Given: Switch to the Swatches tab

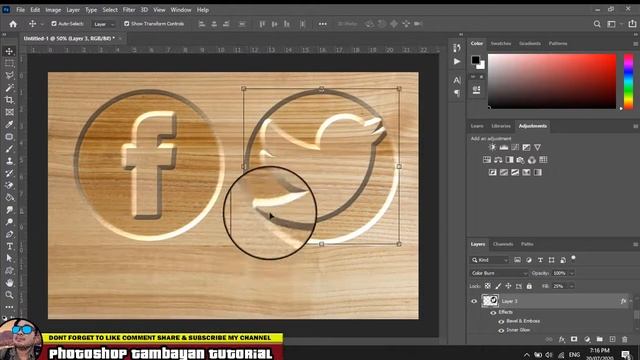Looking at the screenshot, I should (501, 43).
